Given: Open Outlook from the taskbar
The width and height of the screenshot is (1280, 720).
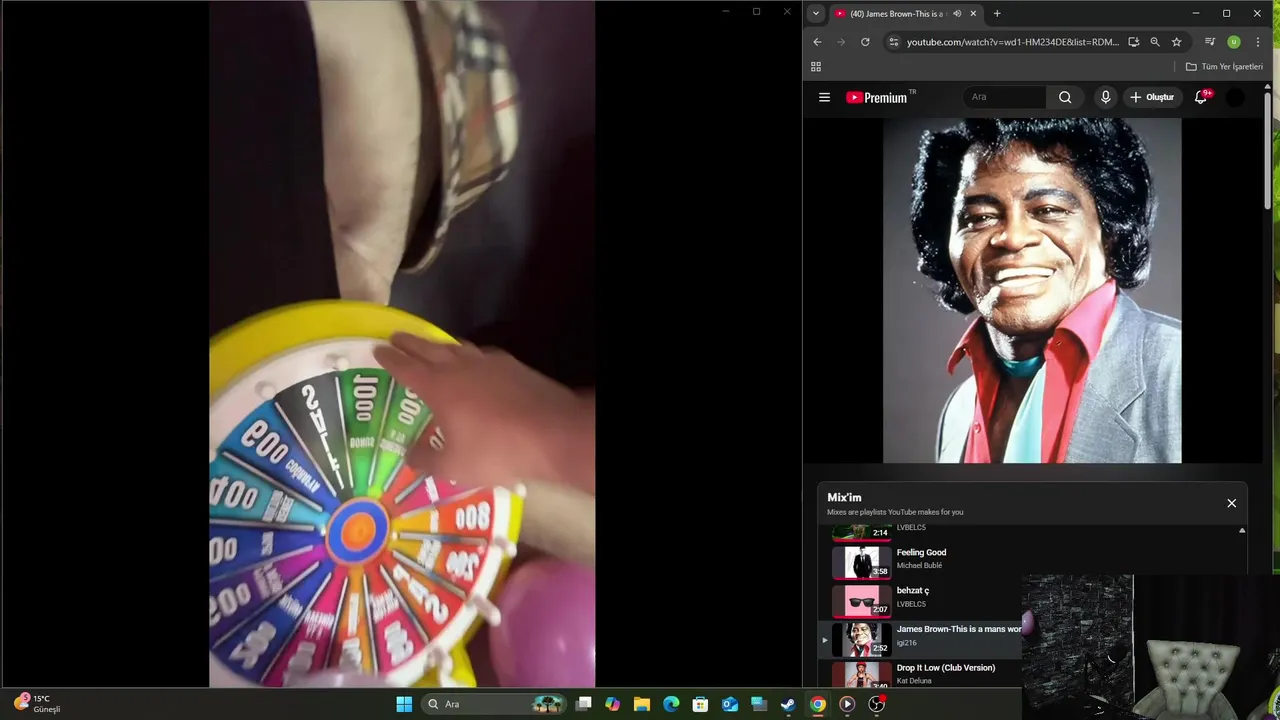Looking at the screenshot, I should click(730, 704).
